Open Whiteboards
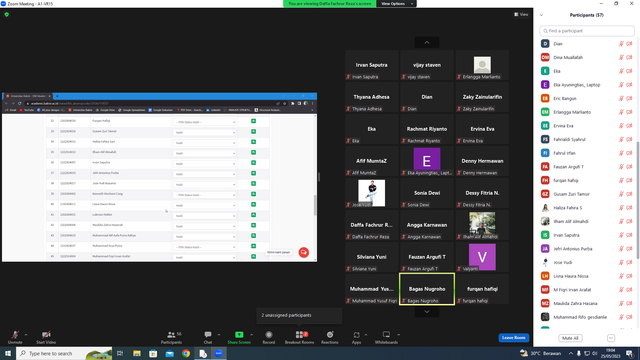Screen dimensions: 640x360 coord(386,337)
